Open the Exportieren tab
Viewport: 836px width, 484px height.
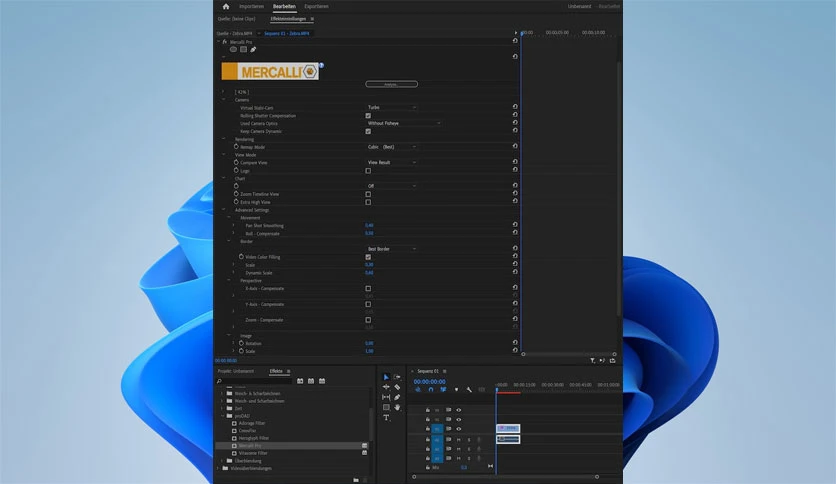click(x=316, y=6)
